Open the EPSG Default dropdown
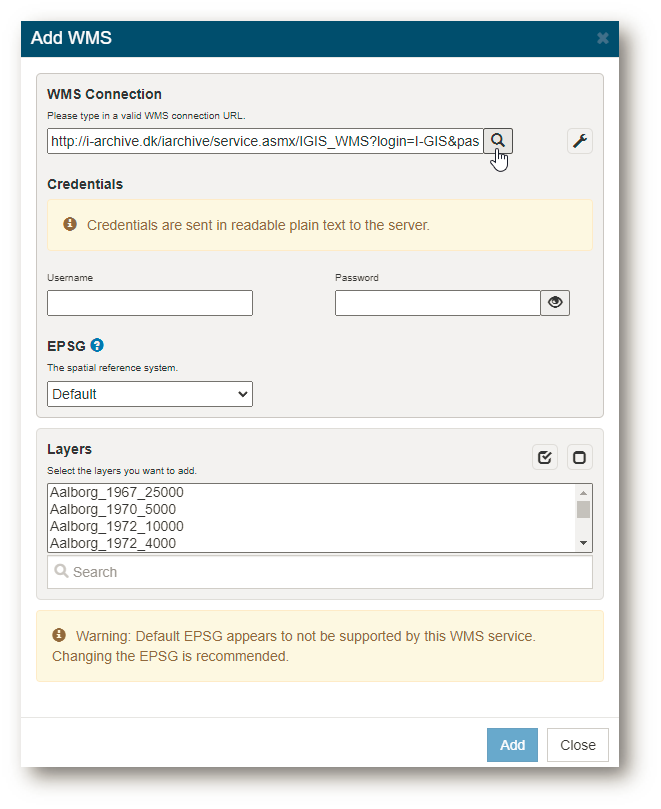Viewport: 661px width, 809px height. click(150, 394)
